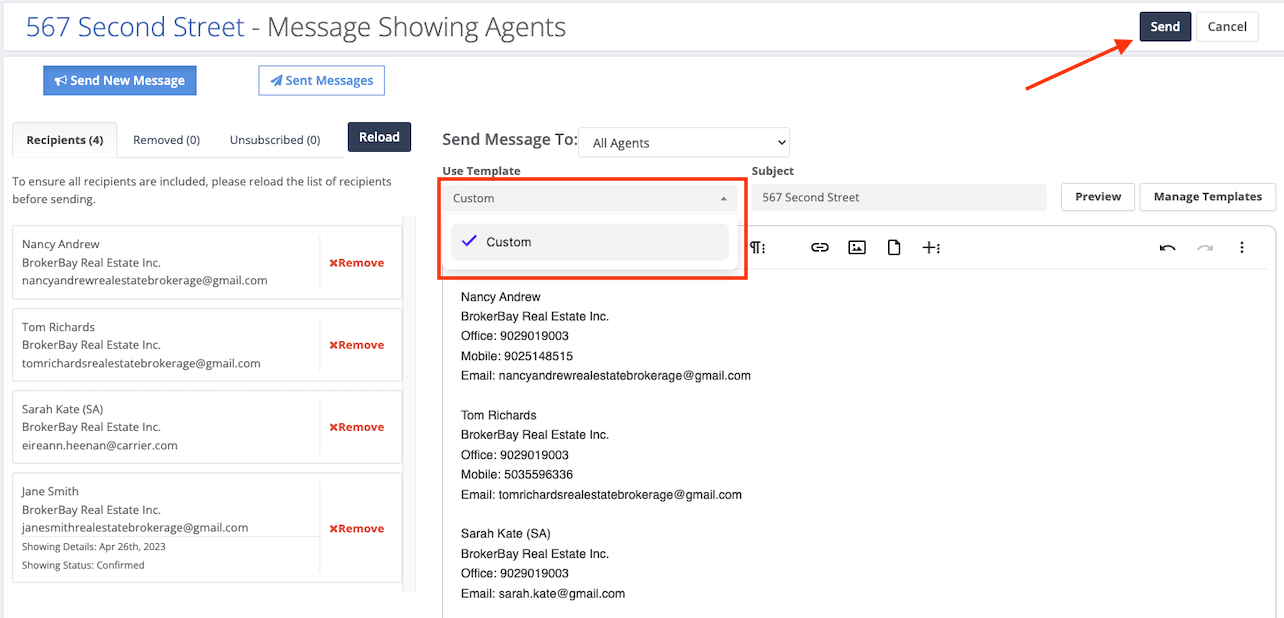The width and height of the screenshot is (1284, 618).
Task: Undo the last edit in editor
Action: [1167, 248]
